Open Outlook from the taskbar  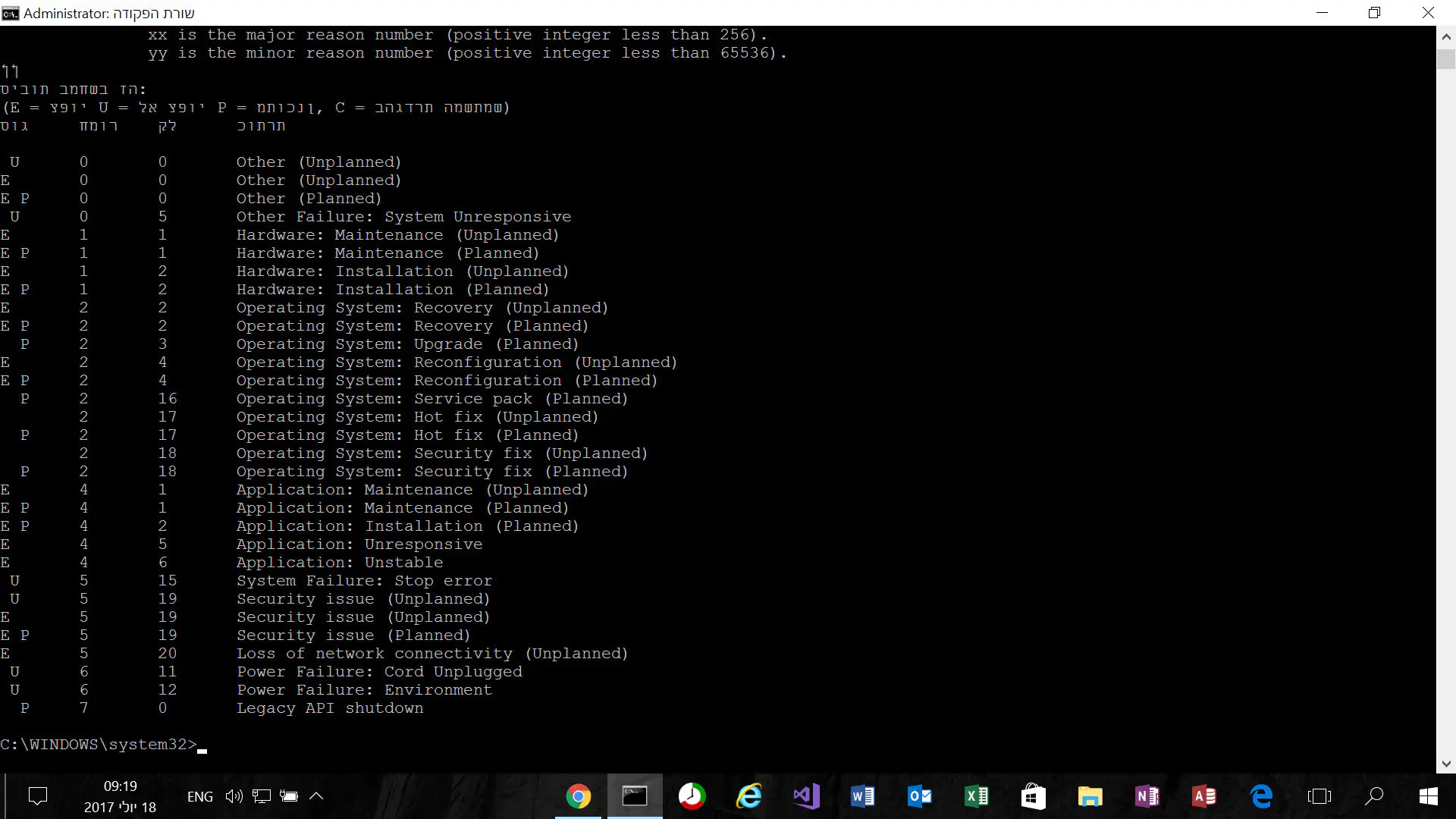(x=919, y=796)
